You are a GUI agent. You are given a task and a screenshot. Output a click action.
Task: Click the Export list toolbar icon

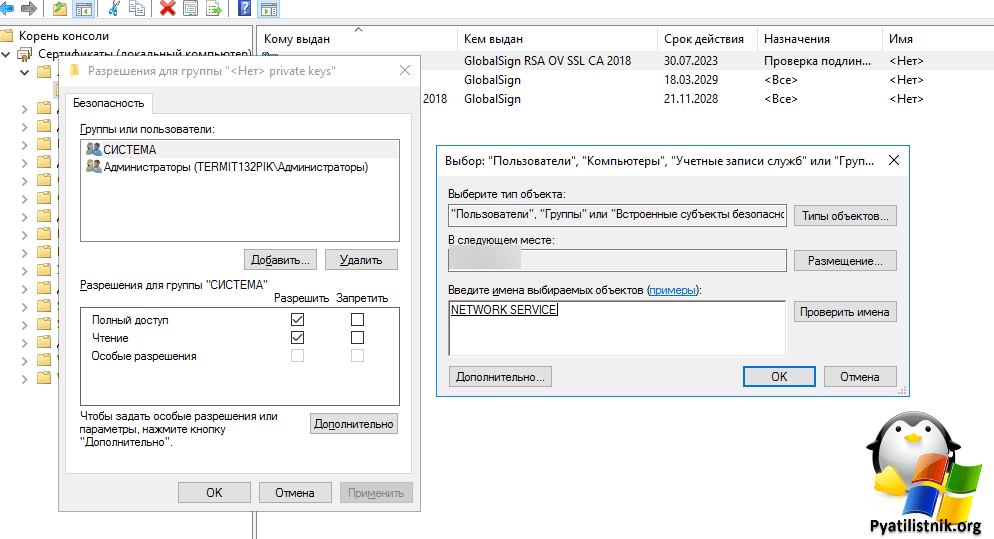tap(214, 9)
